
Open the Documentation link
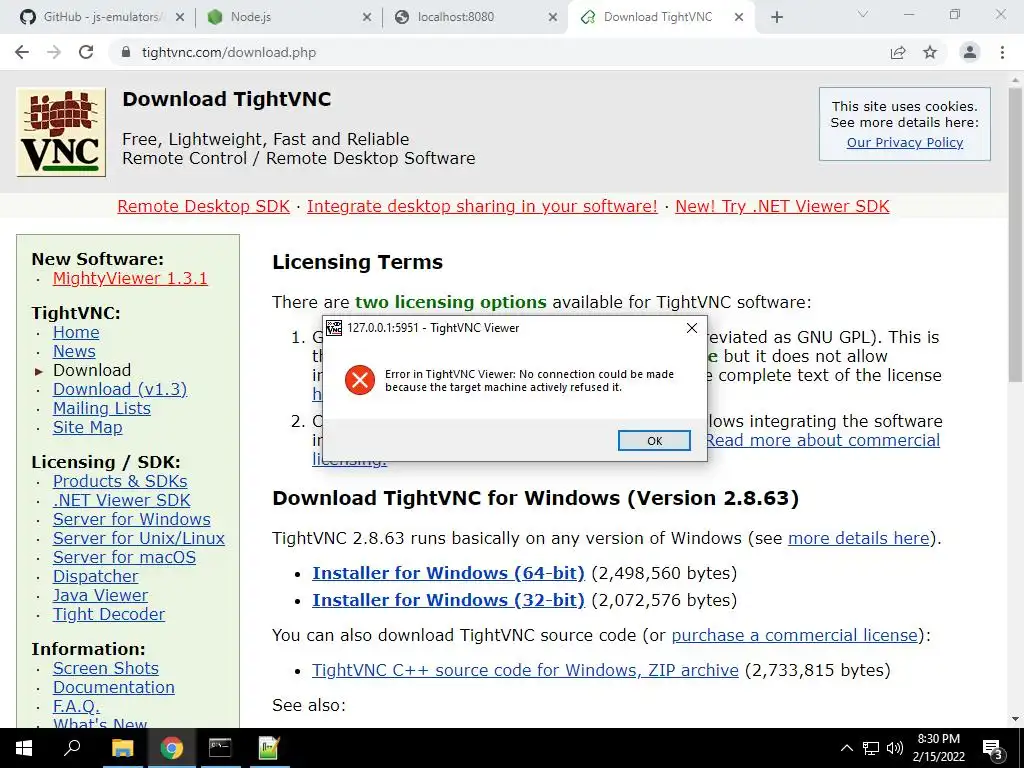pyautogui.click(x=114, y=687)
